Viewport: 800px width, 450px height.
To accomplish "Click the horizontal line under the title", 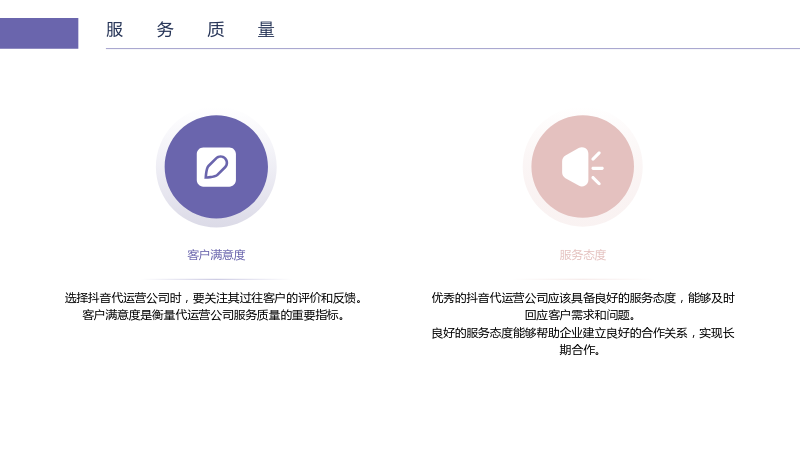I will [x=453, y=48].
